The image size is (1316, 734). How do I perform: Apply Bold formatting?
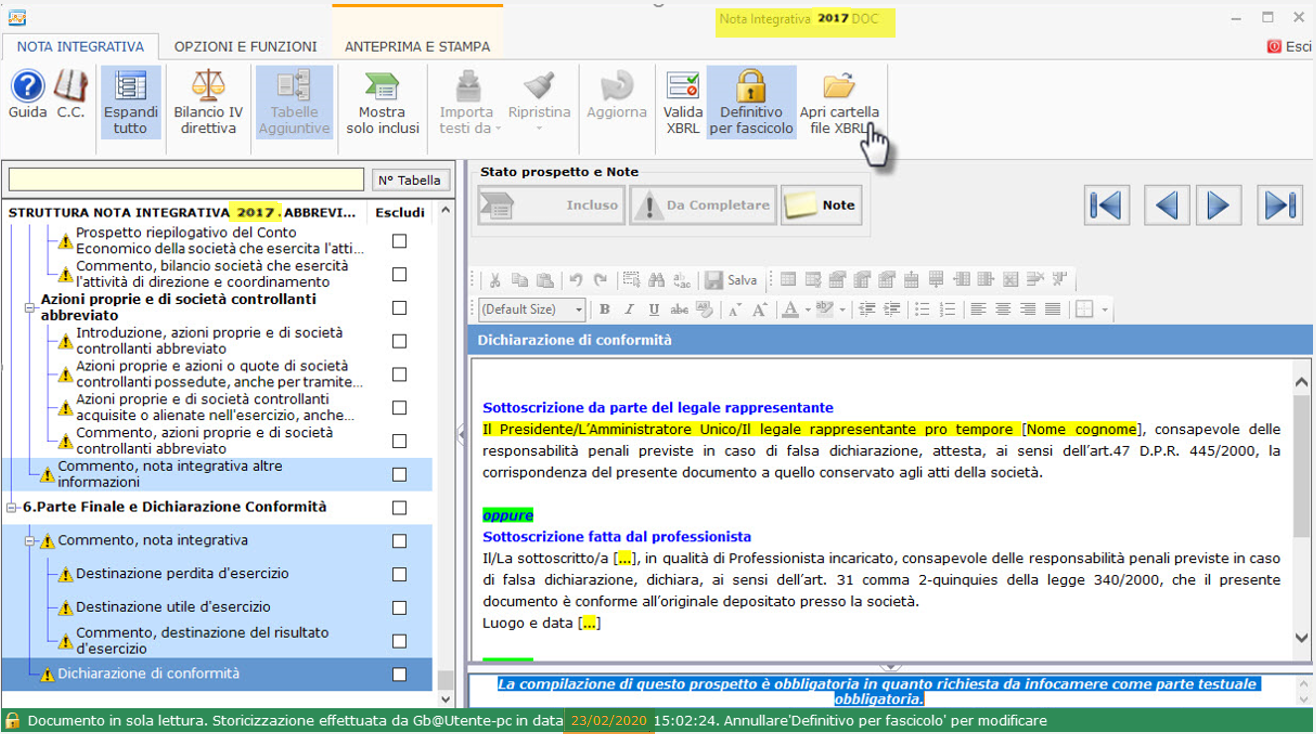pyautogui.click(x=605, y=310)
